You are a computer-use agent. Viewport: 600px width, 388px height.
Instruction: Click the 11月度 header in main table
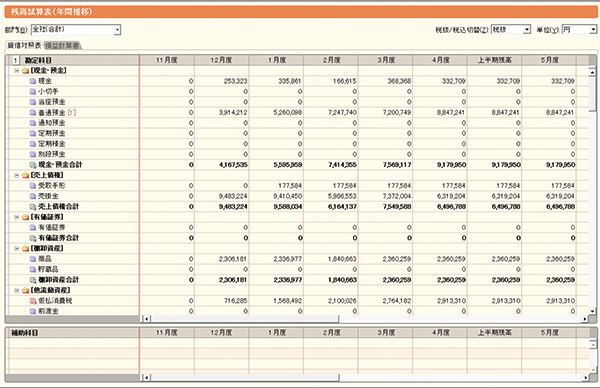point(167,60)
